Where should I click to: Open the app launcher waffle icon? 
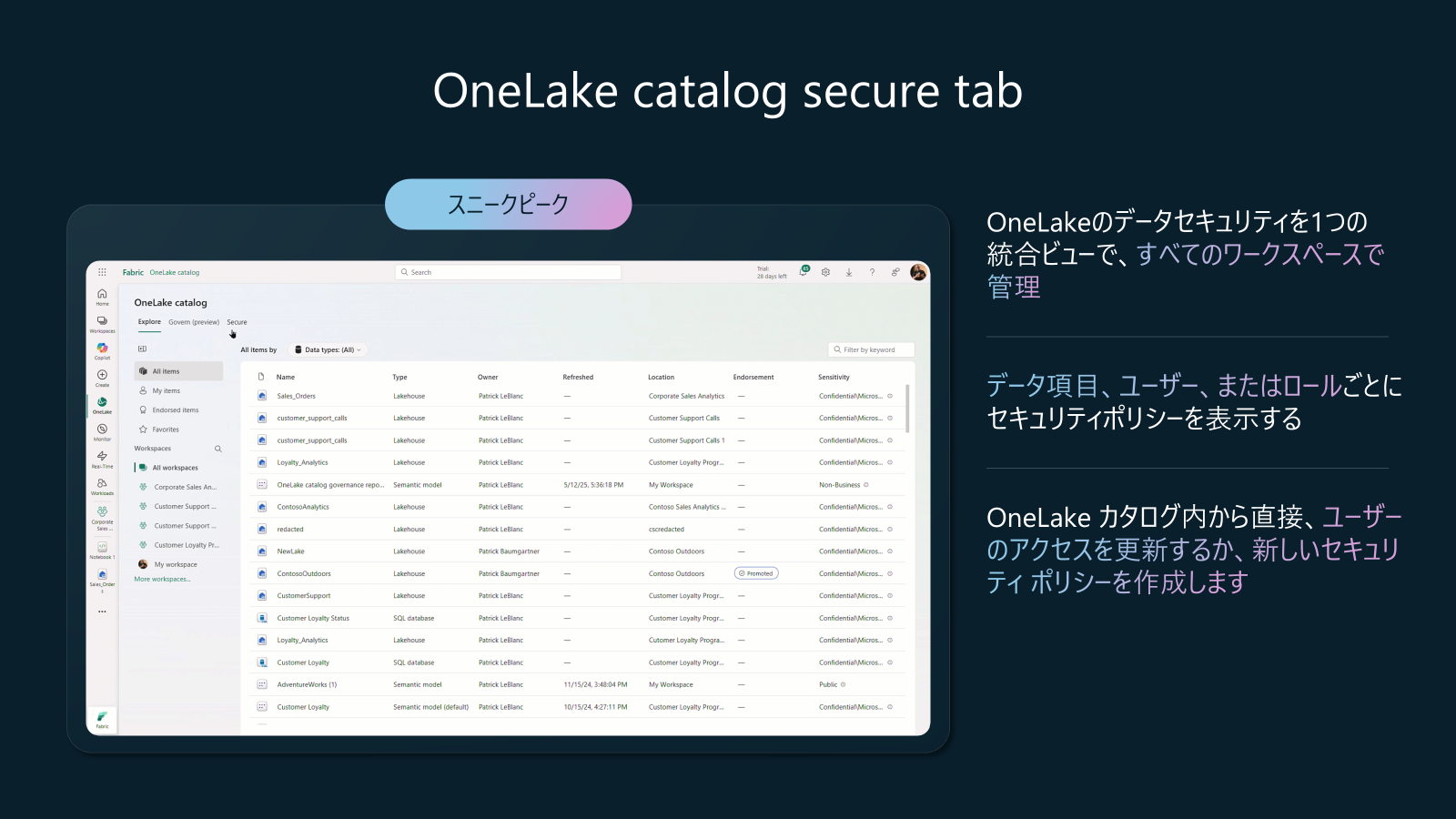tap(102, 272)
